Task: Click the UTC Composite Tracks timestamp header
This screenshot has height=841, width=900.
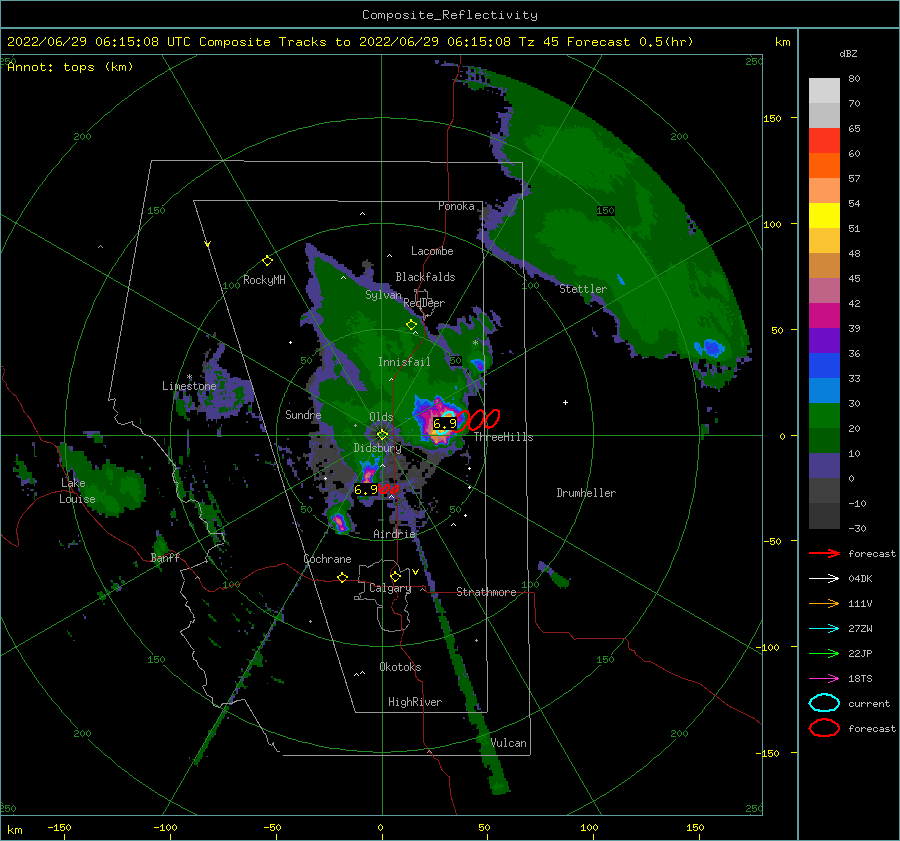Action: point(350,42)
